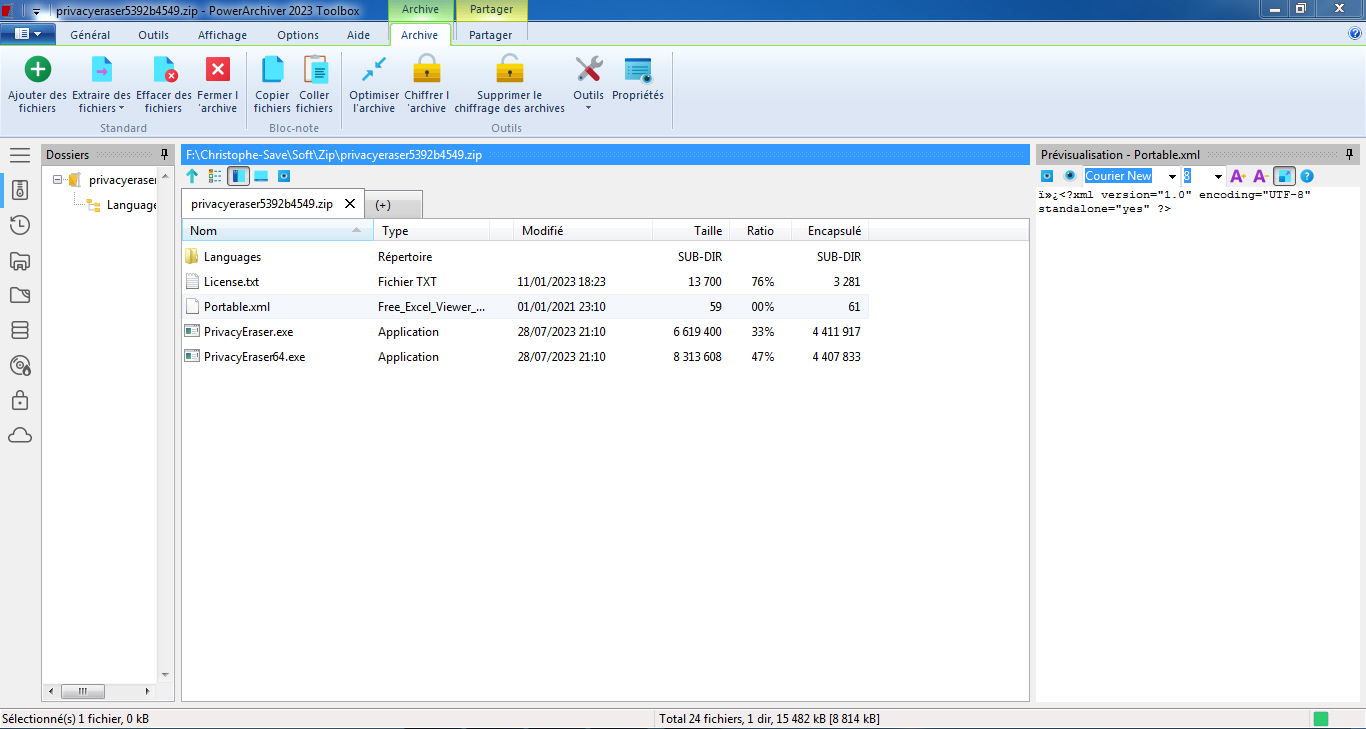The image size is (1366, 729).
Task: Open the history clock sidebar icon
Action: [20, 225]
